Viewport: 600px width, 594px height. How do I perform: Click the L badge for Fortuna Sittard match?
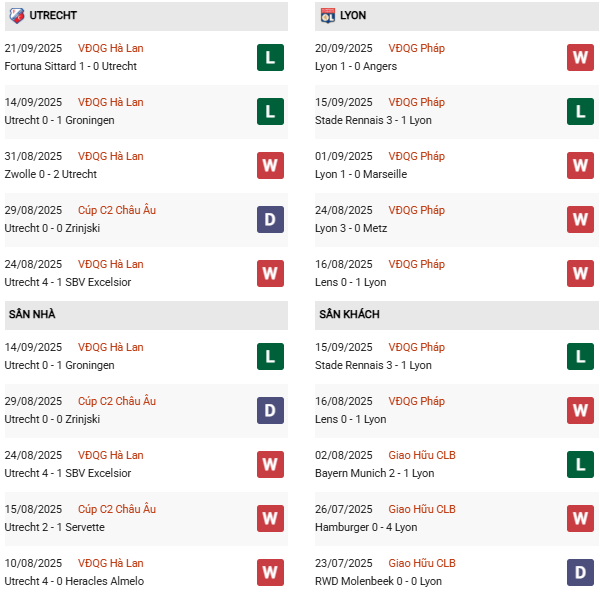tap(270, 57)
